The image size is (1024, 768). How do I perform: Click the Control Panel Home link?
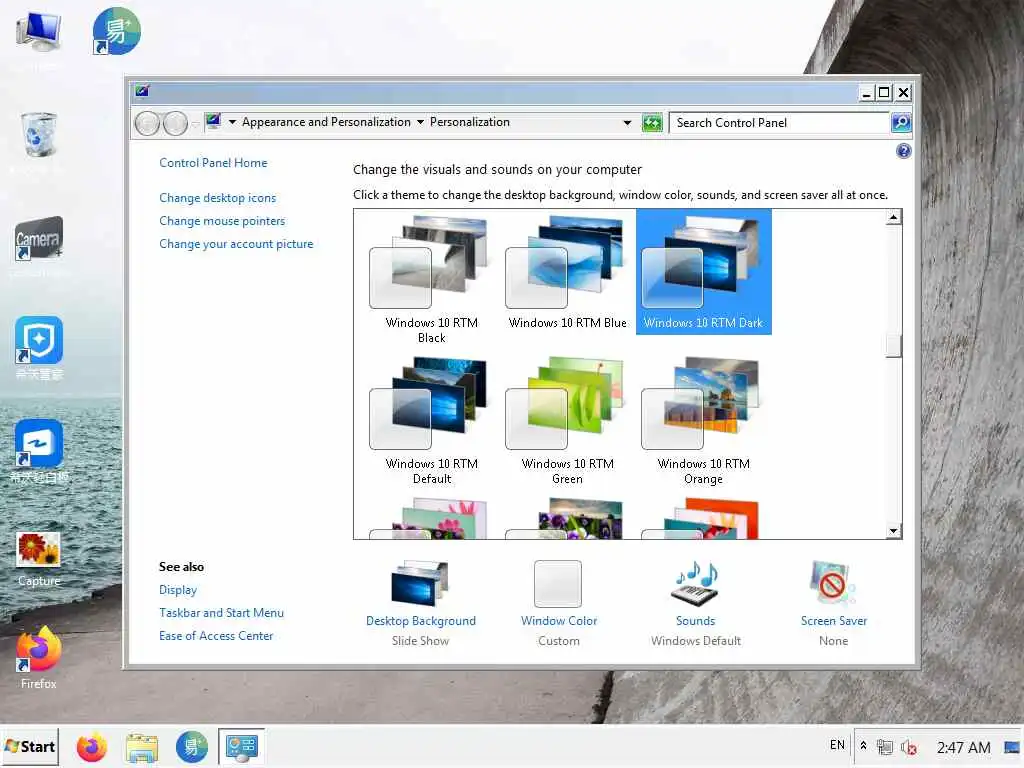213,163
